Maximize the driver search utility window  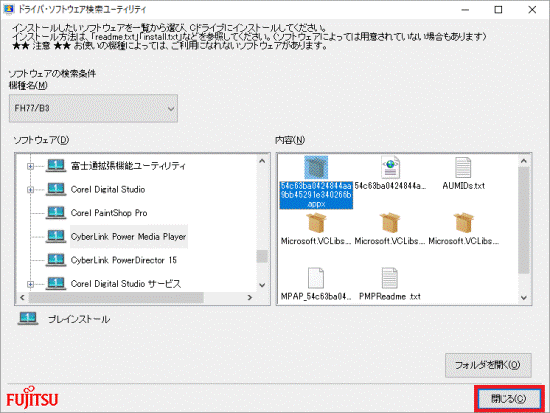pyautogui.click(x=498, y=10)
